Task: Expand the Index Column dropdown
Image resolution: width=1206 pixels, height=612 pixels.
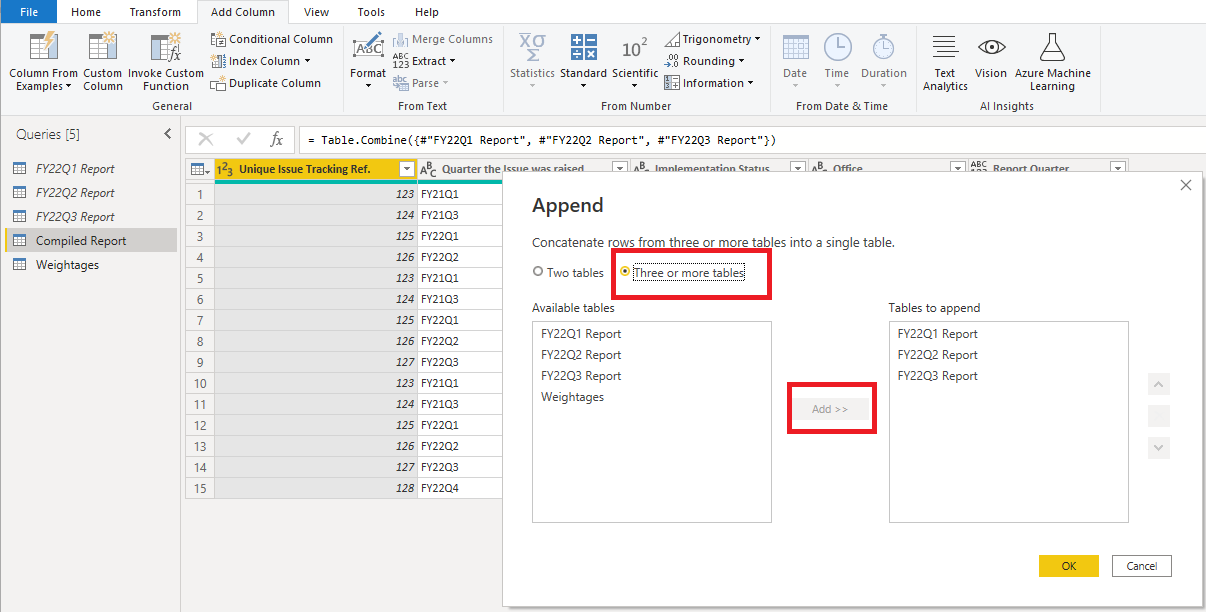Action: tap(307, 62)
